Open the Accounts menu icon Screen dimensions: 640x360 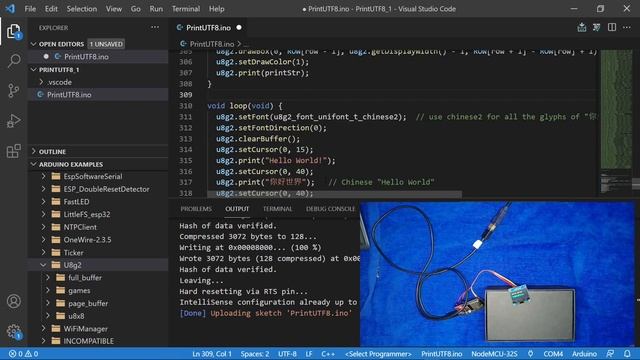click(x=13, y=301)
